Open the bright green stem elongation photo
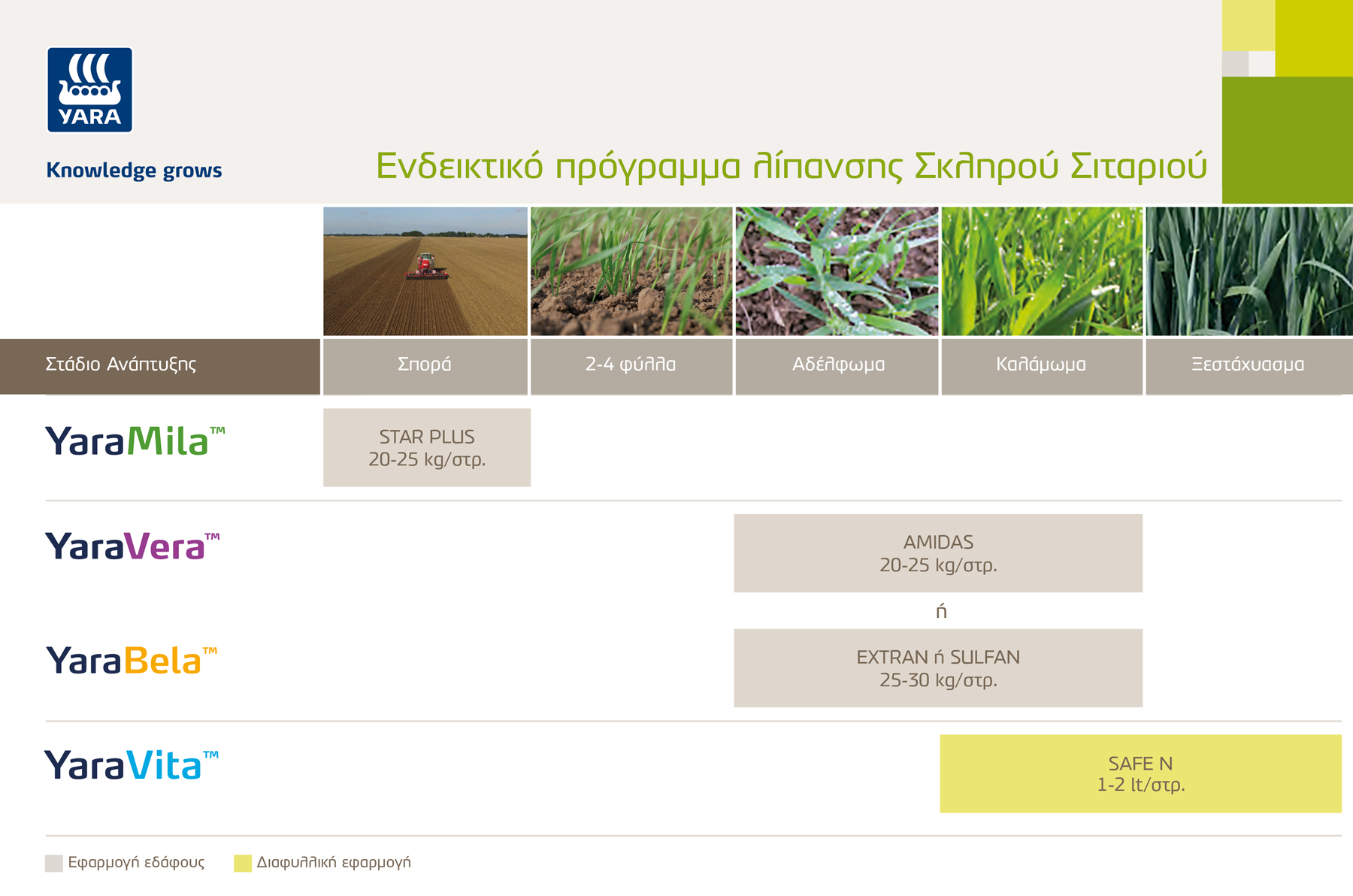 tap(1042, 271)
